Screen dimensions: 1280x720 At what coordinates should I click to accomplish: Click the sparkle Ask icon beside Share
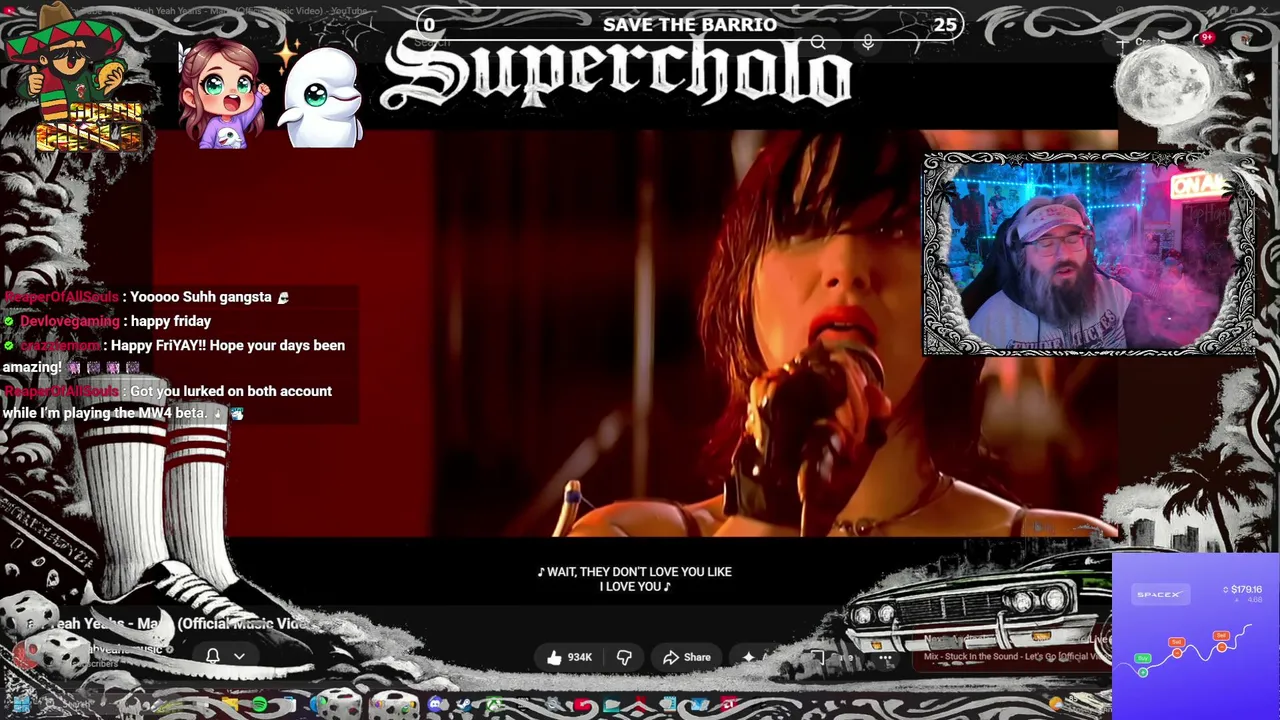pyautogui.click(x=749, y=657)
